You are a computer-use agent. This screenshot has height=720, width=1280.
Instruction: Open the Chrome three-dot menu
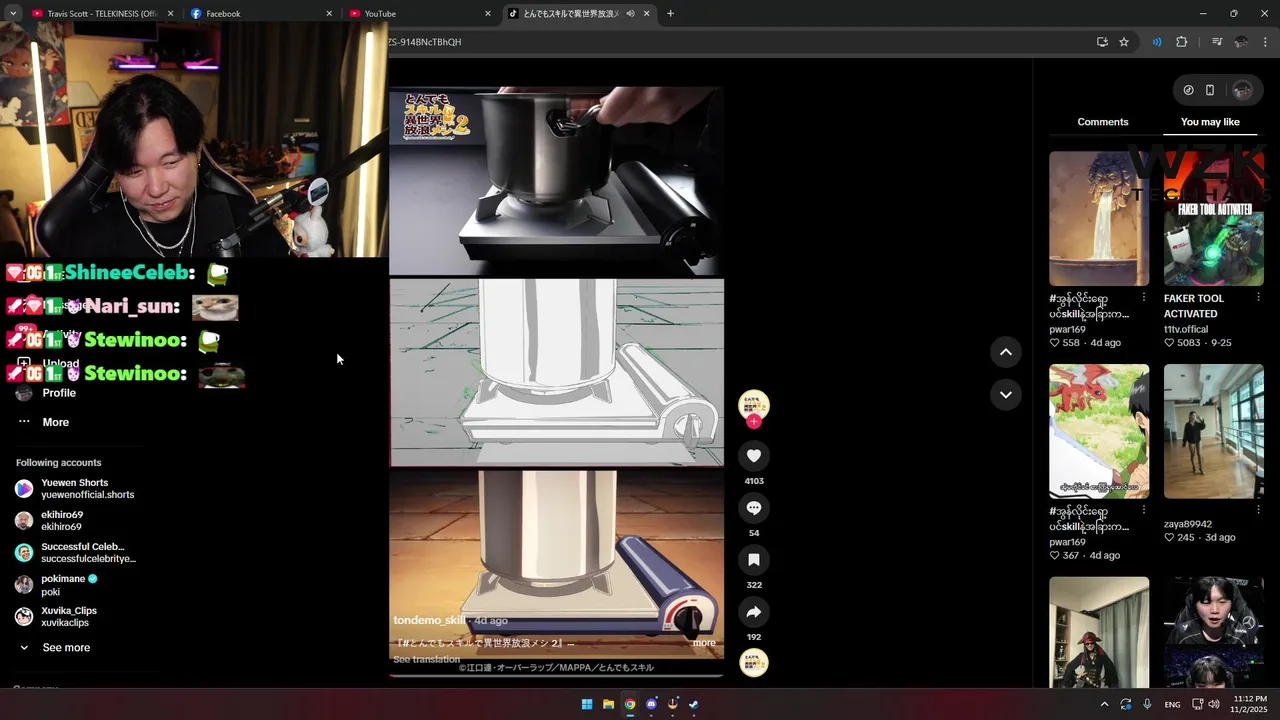point(1265,42)
